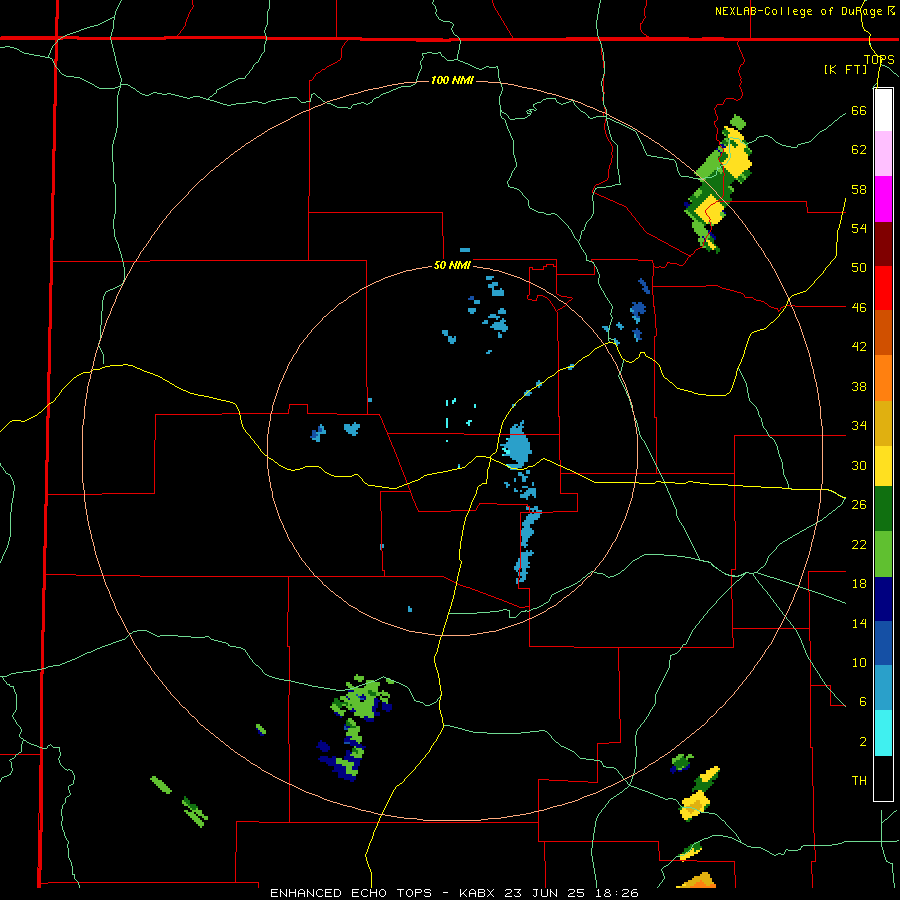The image size is (900, 900).
Task: Click the 62 value on the scale
Action: 859,150
